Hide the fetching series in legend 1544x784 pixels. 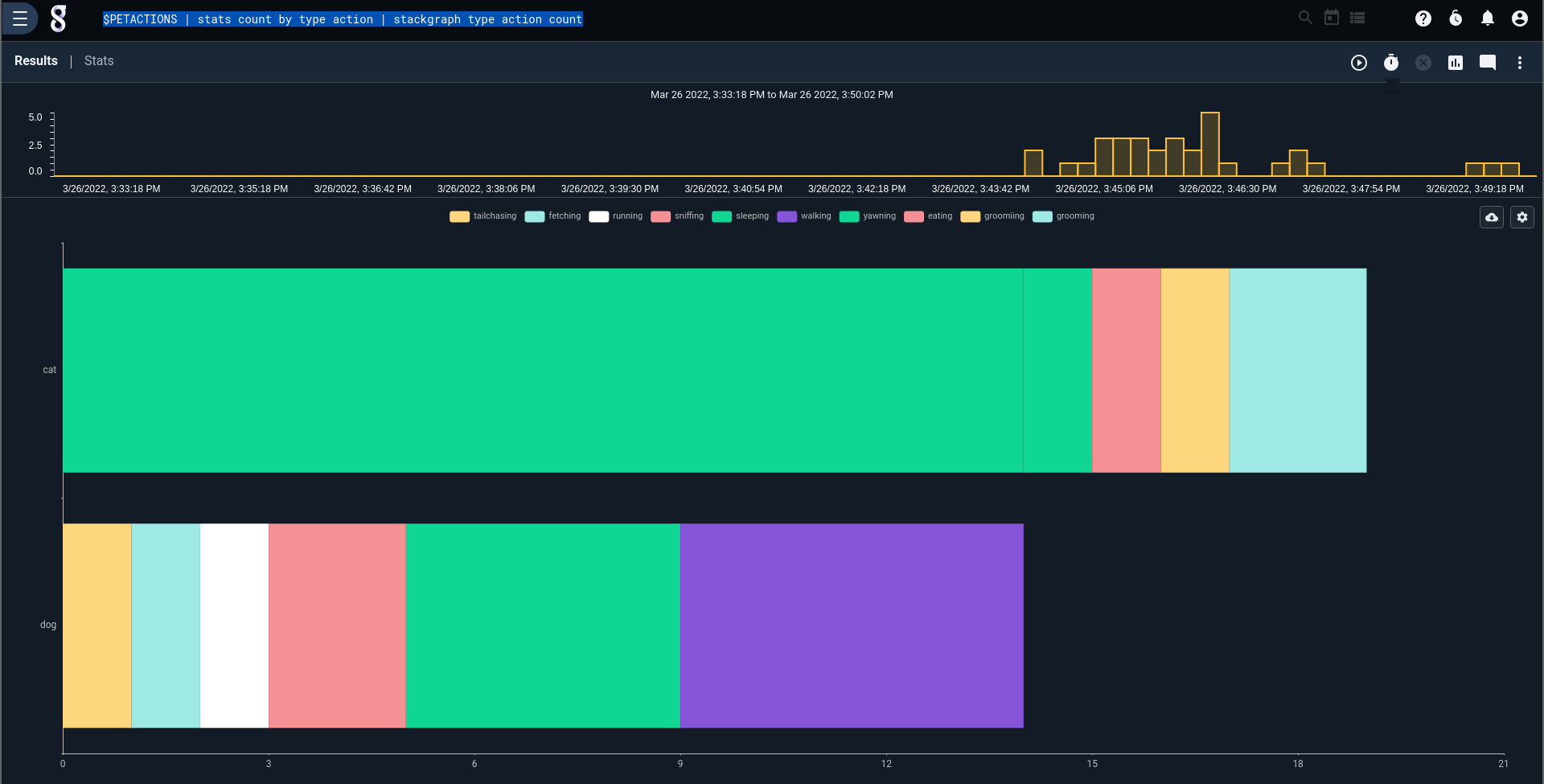[553, 216]
